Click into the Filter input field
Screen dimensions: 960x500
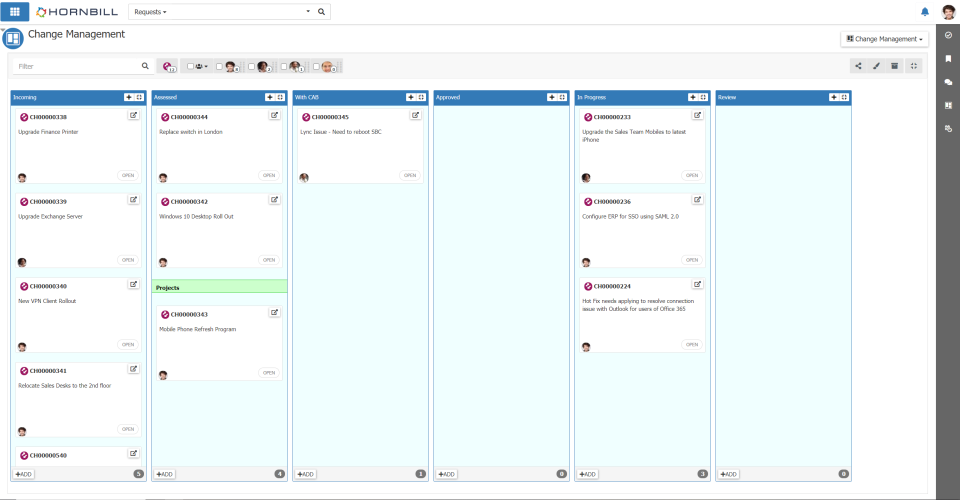pyautogui.click(x=77, y=66)
